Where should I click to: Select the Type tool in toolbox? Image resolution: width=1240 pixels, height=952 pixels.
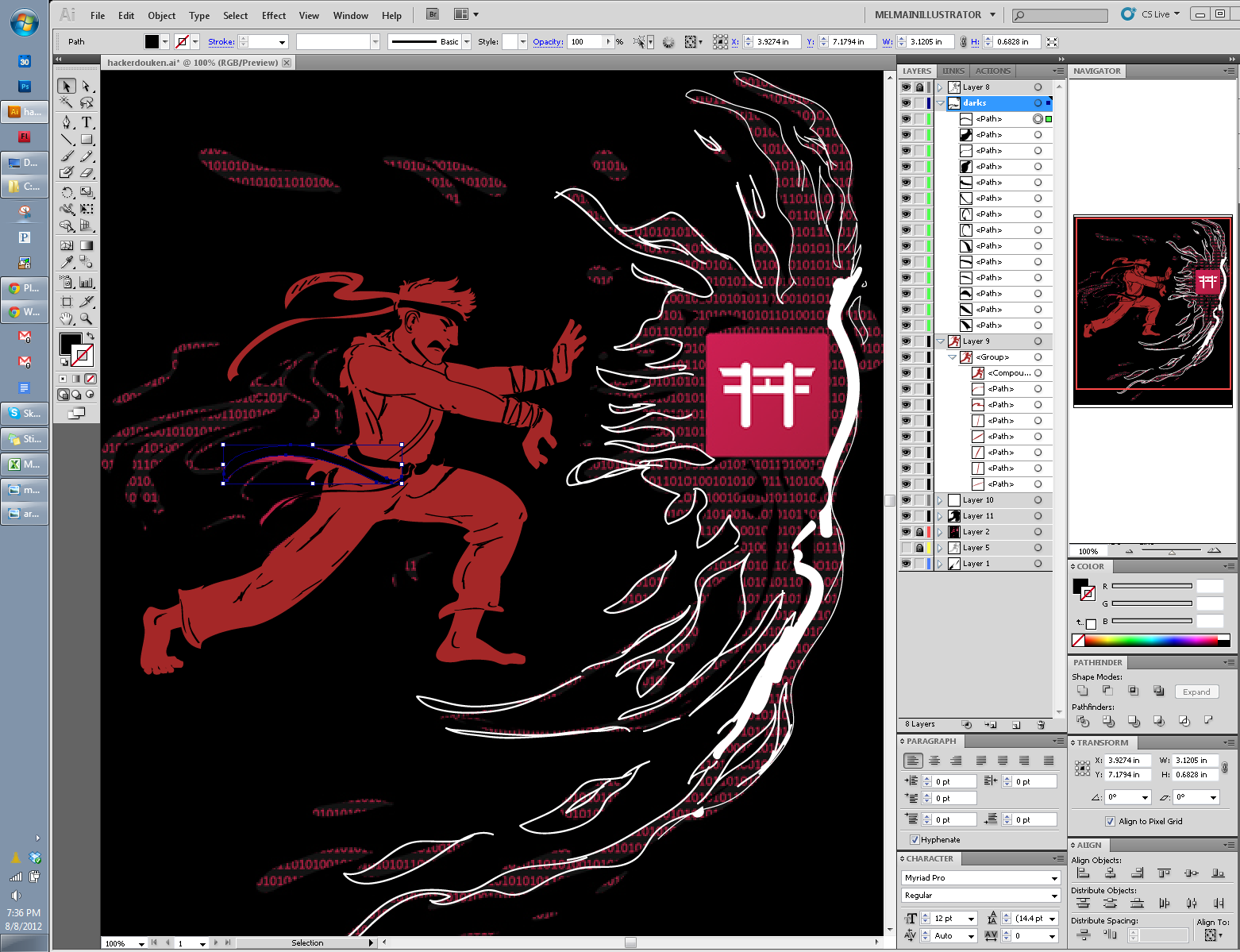[87, 121]
